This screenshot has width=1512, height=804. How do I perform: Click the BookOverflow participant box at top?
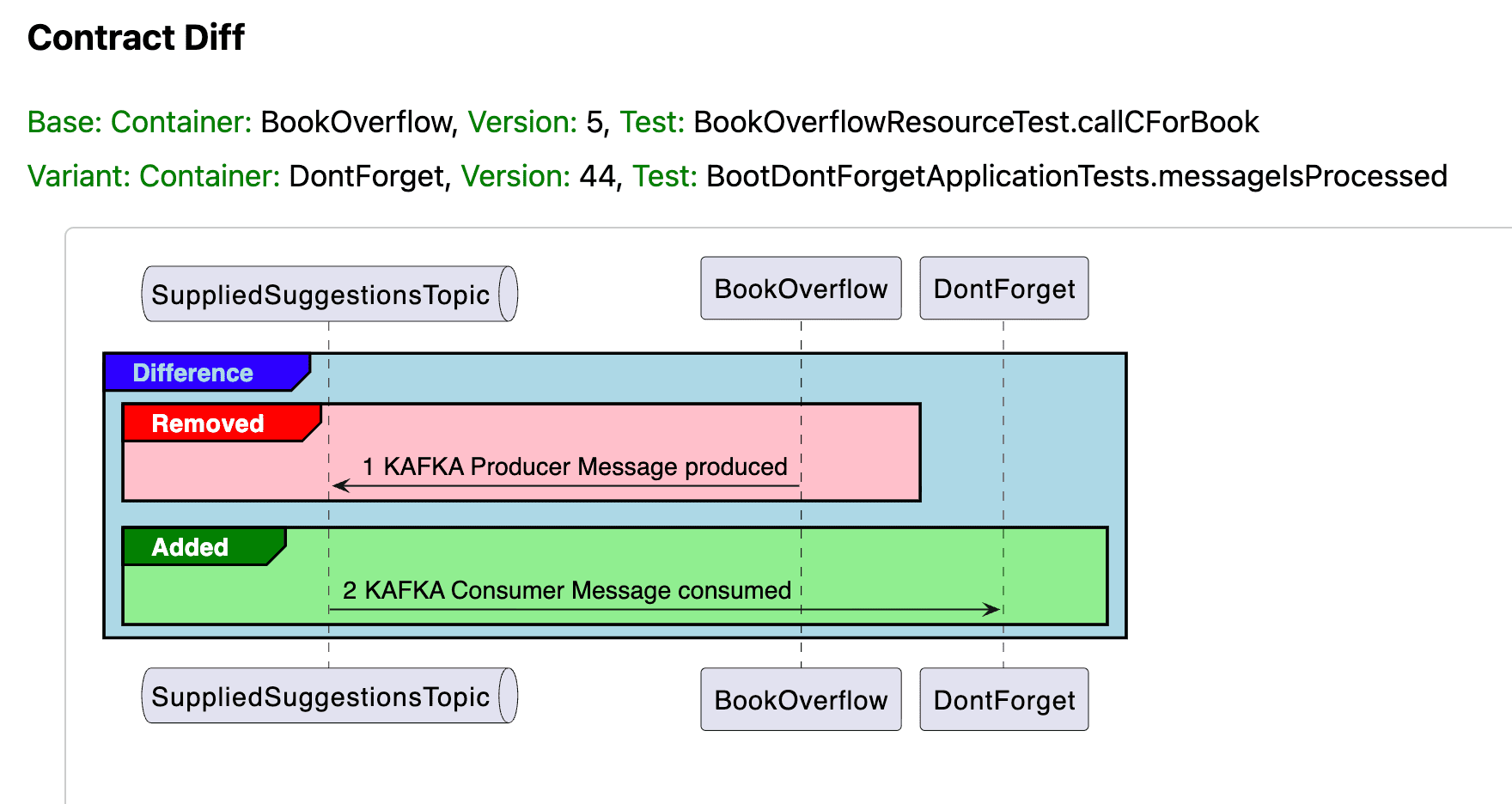click(800, 289)
